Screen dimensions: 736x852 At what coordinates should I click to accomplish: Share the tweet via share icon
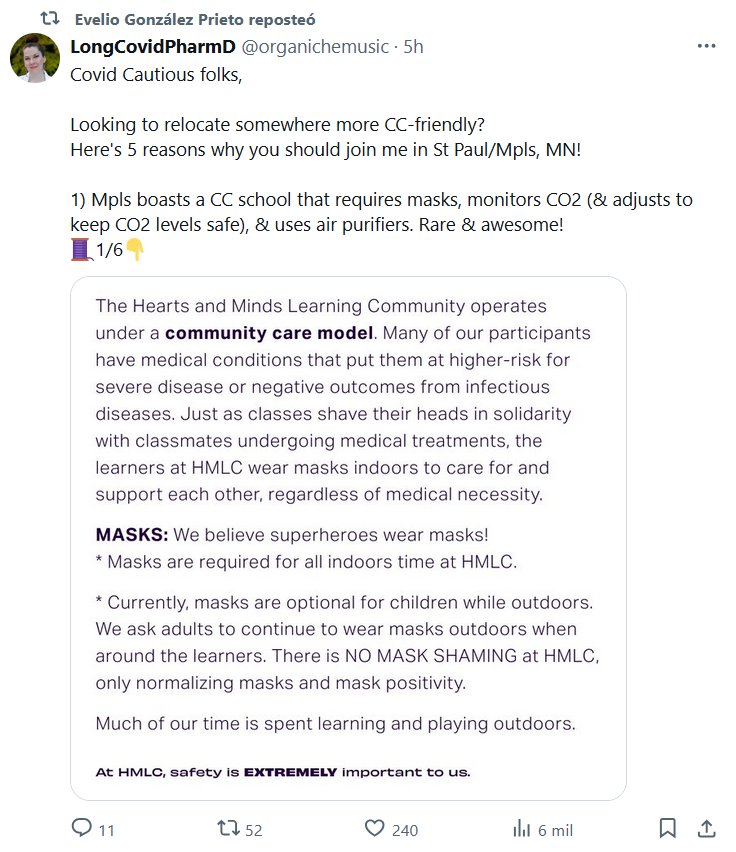[705, 829]
